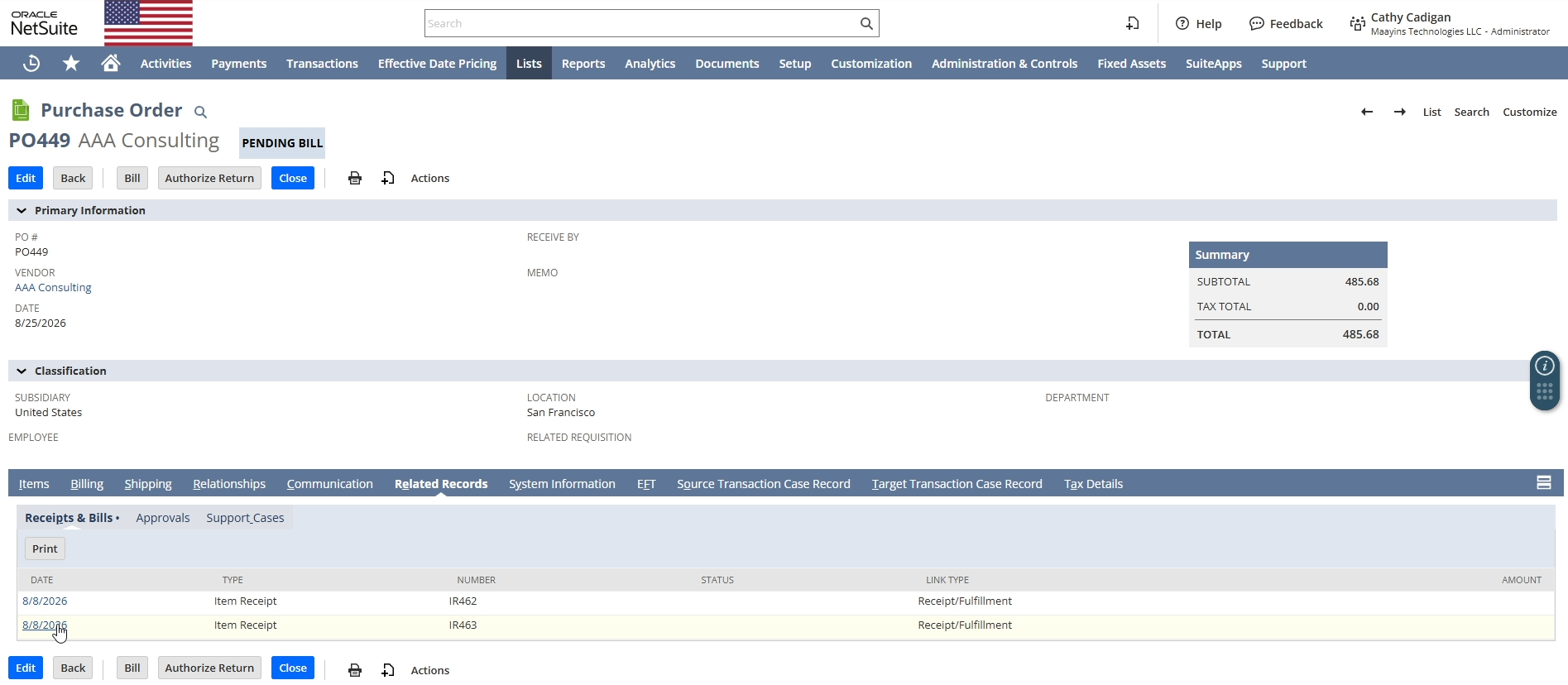Open the 8/8/2026 date link for IR462
The height and width of the screenshot is (685, 1568).
pyautogui.click(x=45, y=601)
